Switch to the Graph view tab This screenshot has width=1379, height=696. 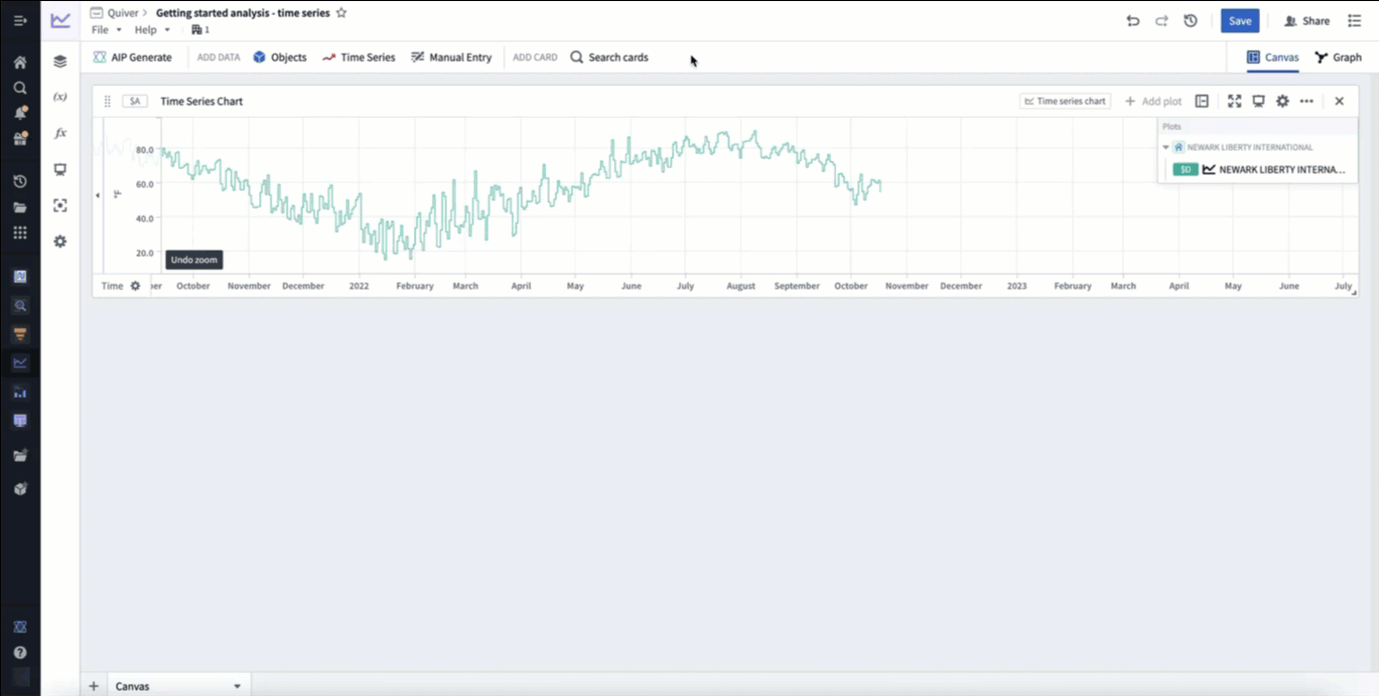pos(1338,57)
